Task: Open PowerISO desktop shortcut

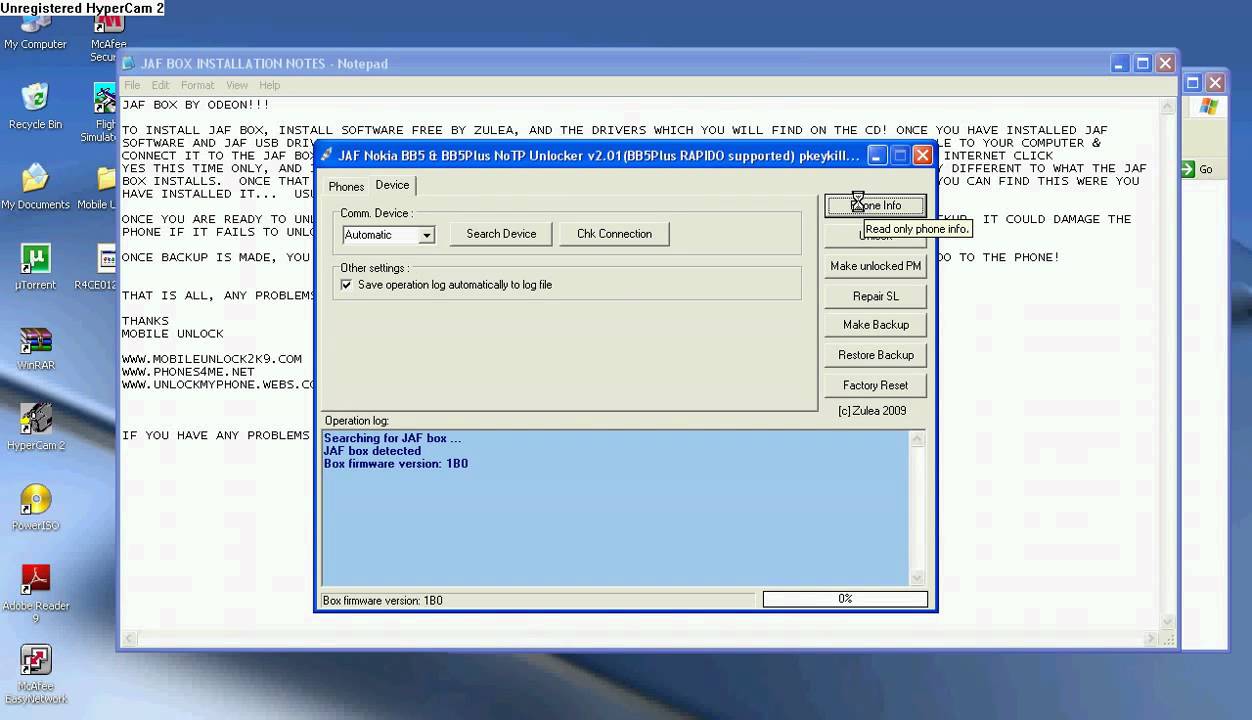Action: [x=35, y=508]
